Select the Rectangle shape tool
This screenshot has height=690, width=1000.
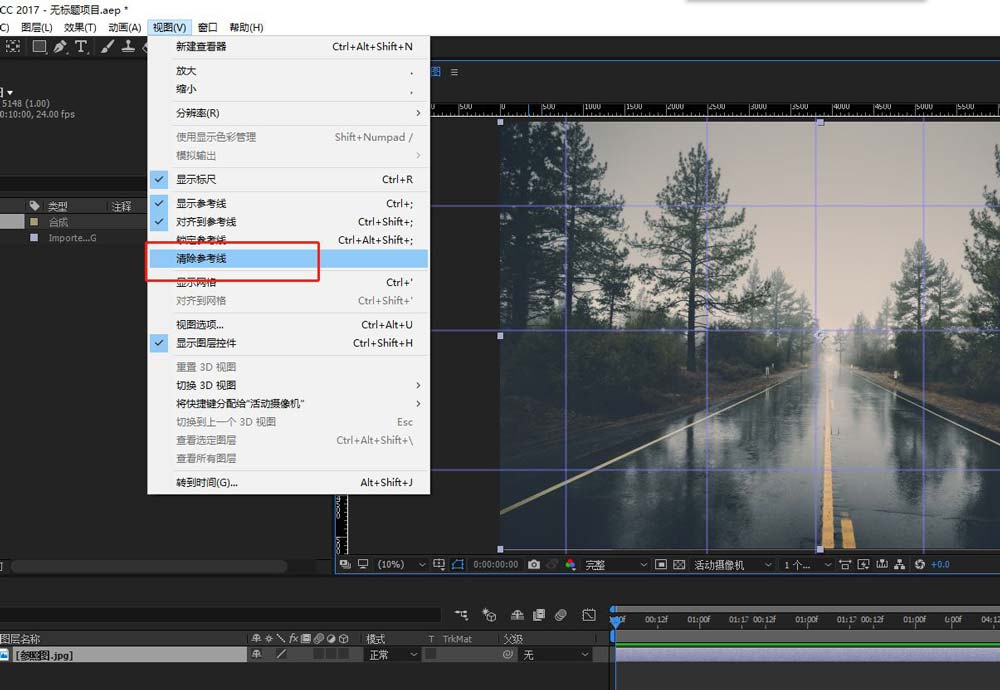coord(40,46)
